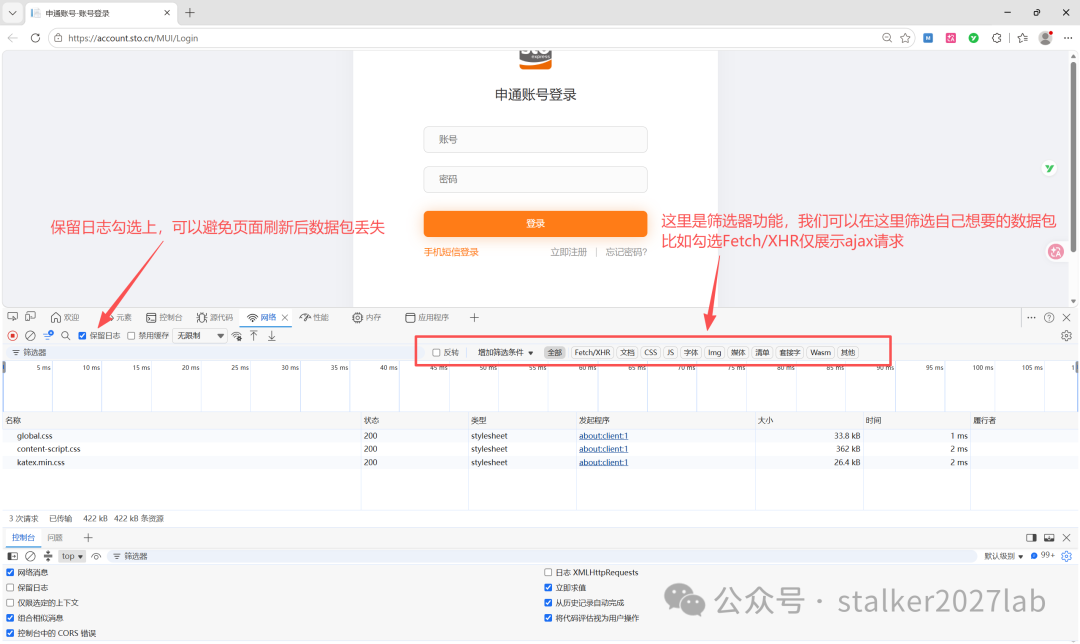Select the CSS filter type
Viewport: 1080px width, 644px height.
(x=651, y=353)
